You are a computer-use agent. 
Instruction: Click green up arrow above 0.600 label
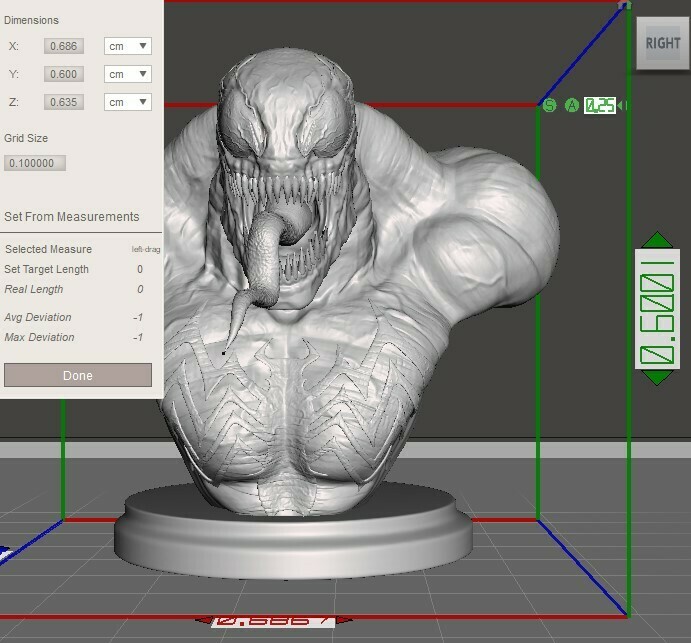click(657, 241)
